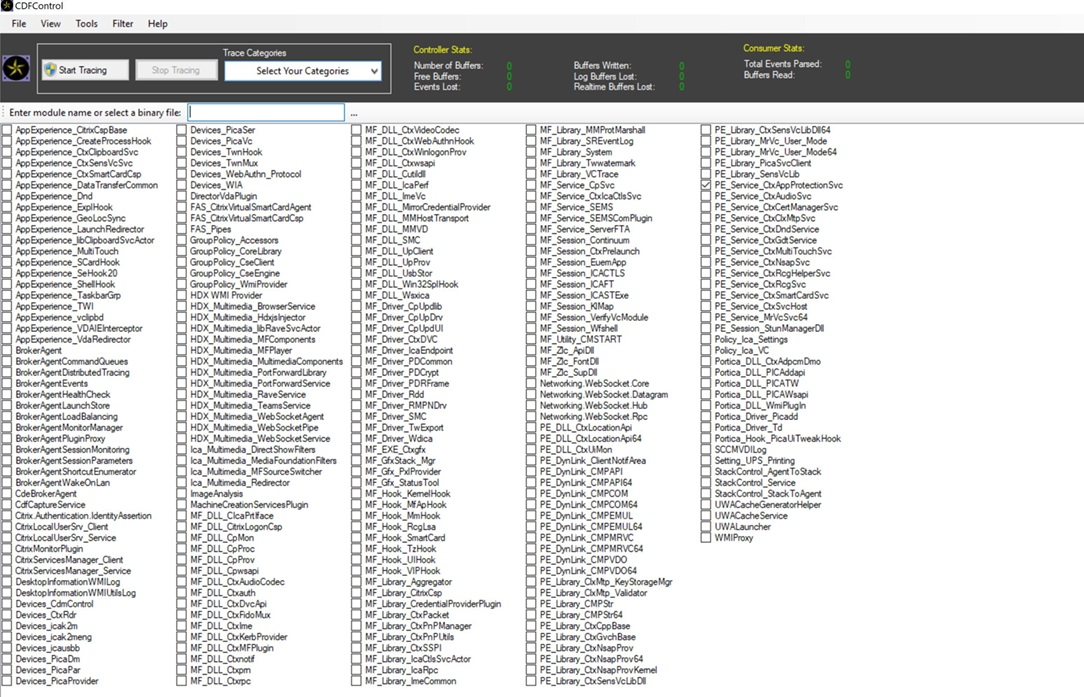
Task: Click MF_Service_ServerFTA label
Action: tap(585, 229)
